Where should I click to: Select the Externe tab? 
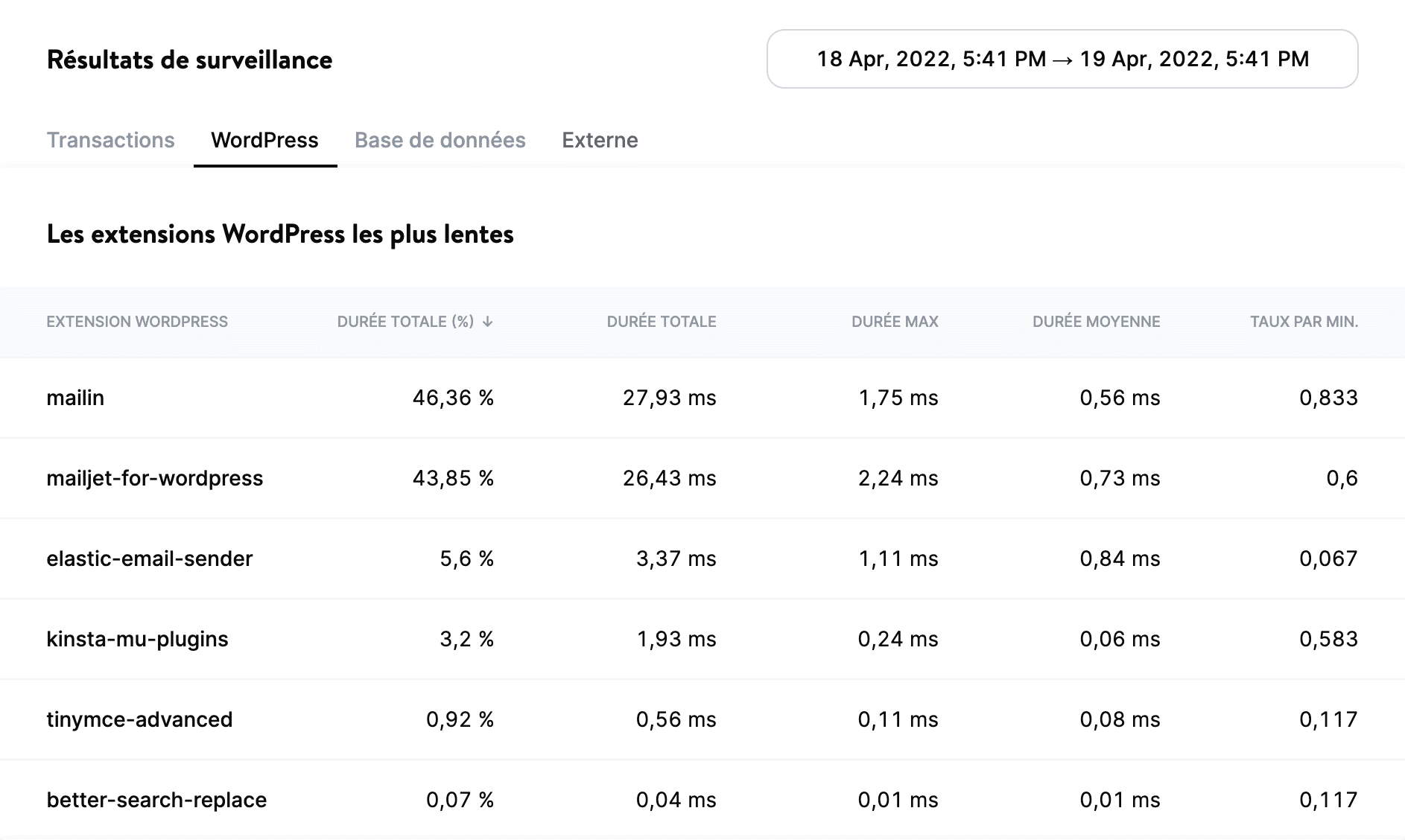(600, 140)
